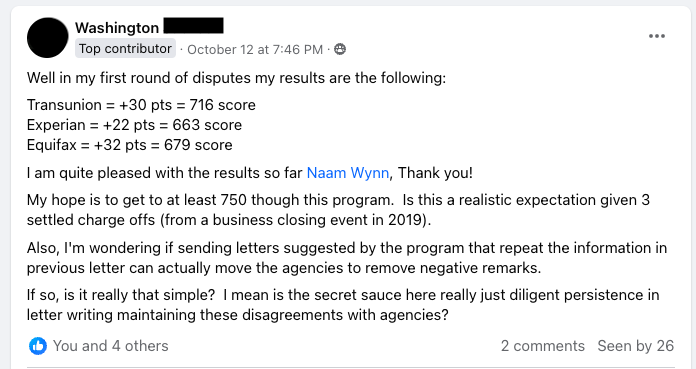Image resolution: width=696 pixels, height=369 pixels.
Task: Click the blue thumbs-up reaction icon
Action: point(38,345)
